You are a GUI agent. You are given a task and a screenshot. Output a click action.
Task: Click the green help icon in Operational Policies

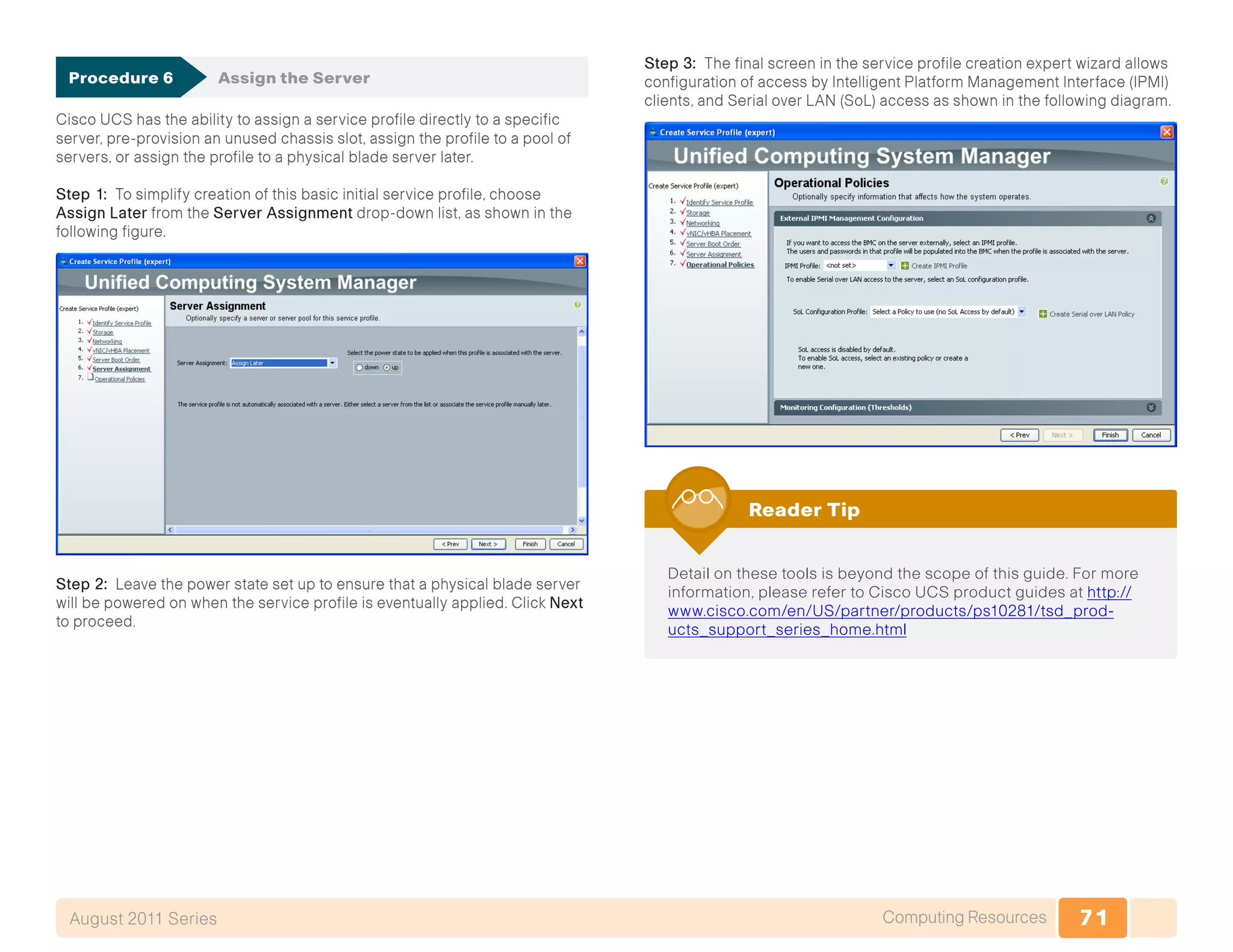(1164, 181)
